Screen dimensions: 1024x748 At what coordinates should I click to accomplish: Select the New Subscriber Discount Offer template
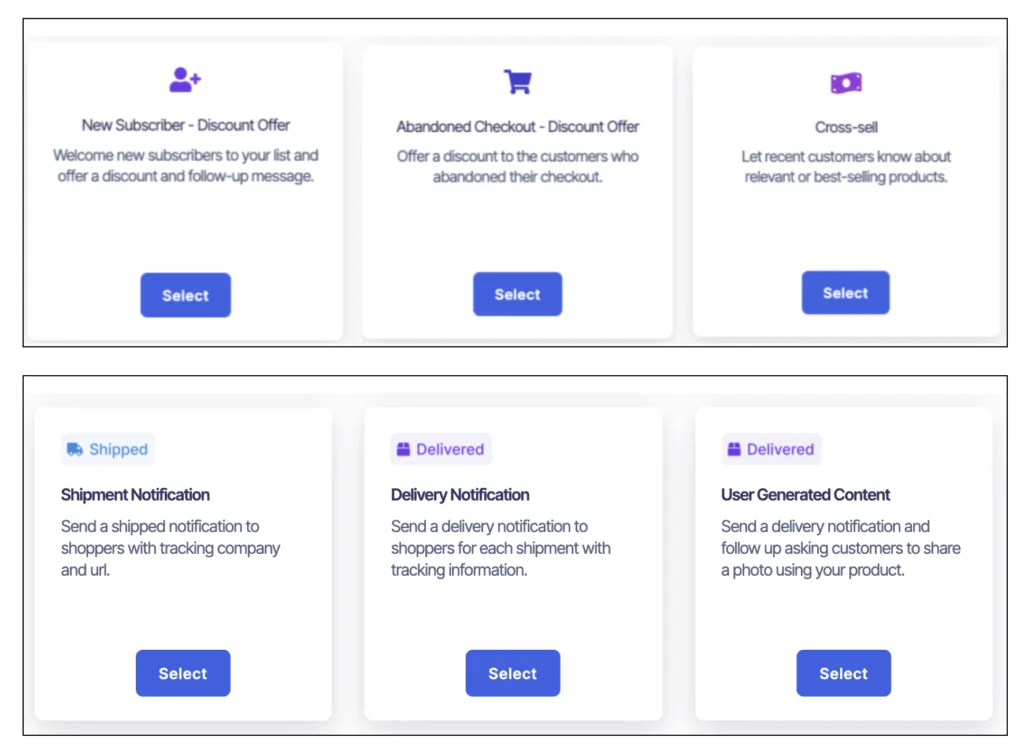(x=185, y=295)
